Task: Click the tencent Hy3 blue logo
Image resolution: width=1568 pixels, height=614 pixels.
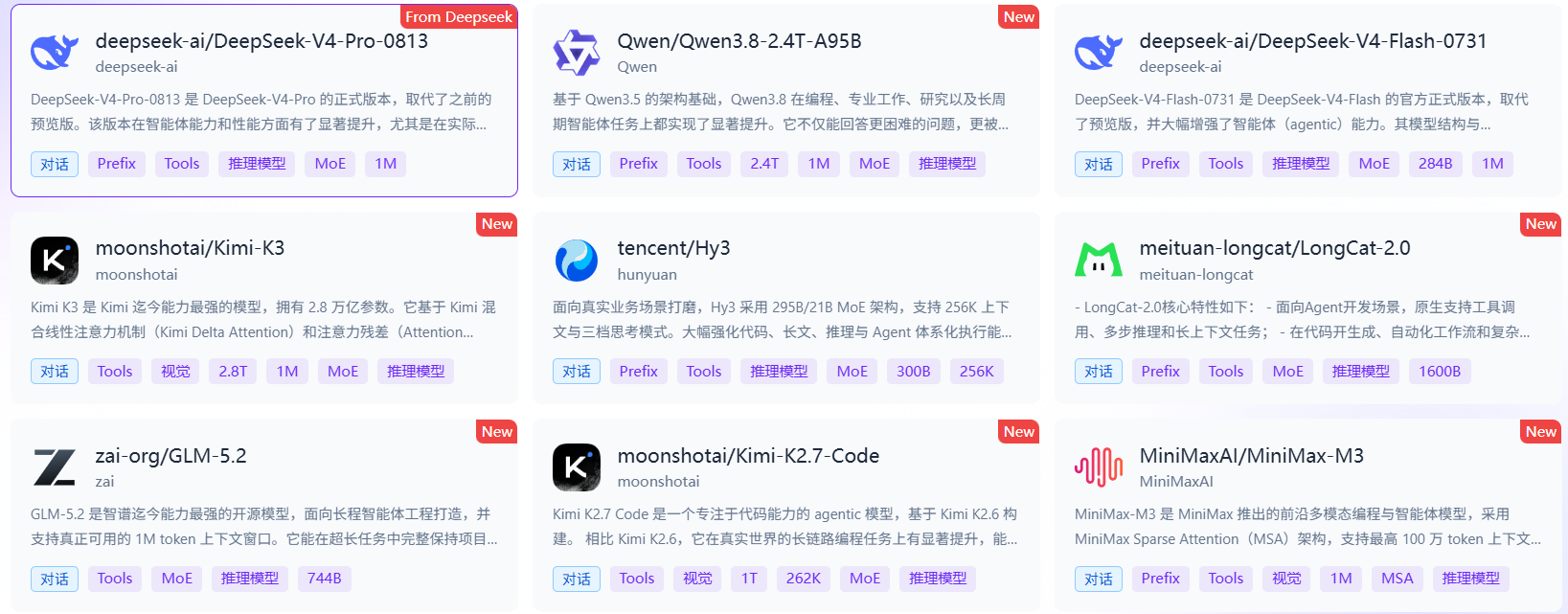Action: (x=577, y=261)
